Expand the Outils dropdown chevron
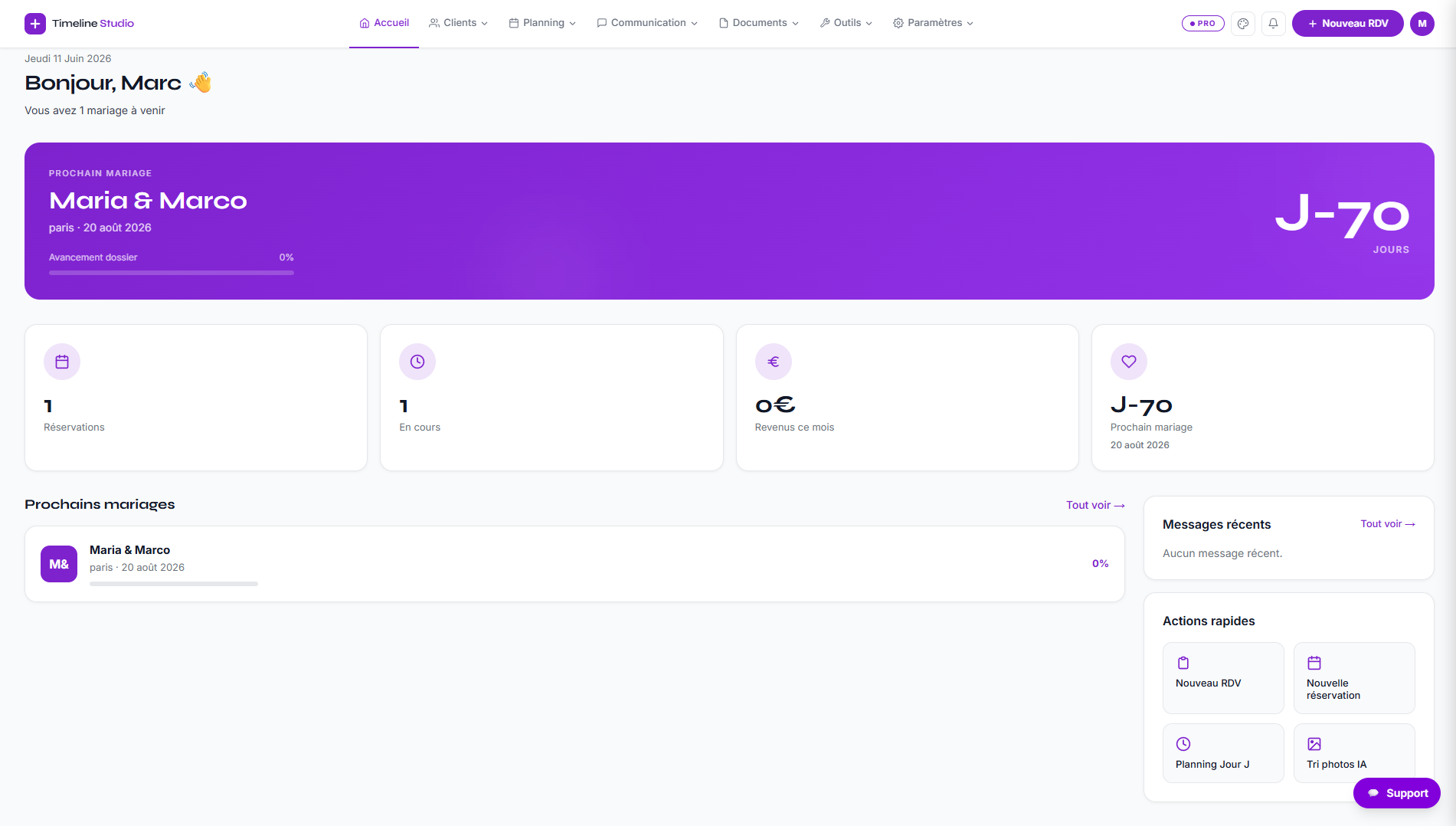Image resolution: width=1456 pixels, height=826 pixels. point(869,24)
